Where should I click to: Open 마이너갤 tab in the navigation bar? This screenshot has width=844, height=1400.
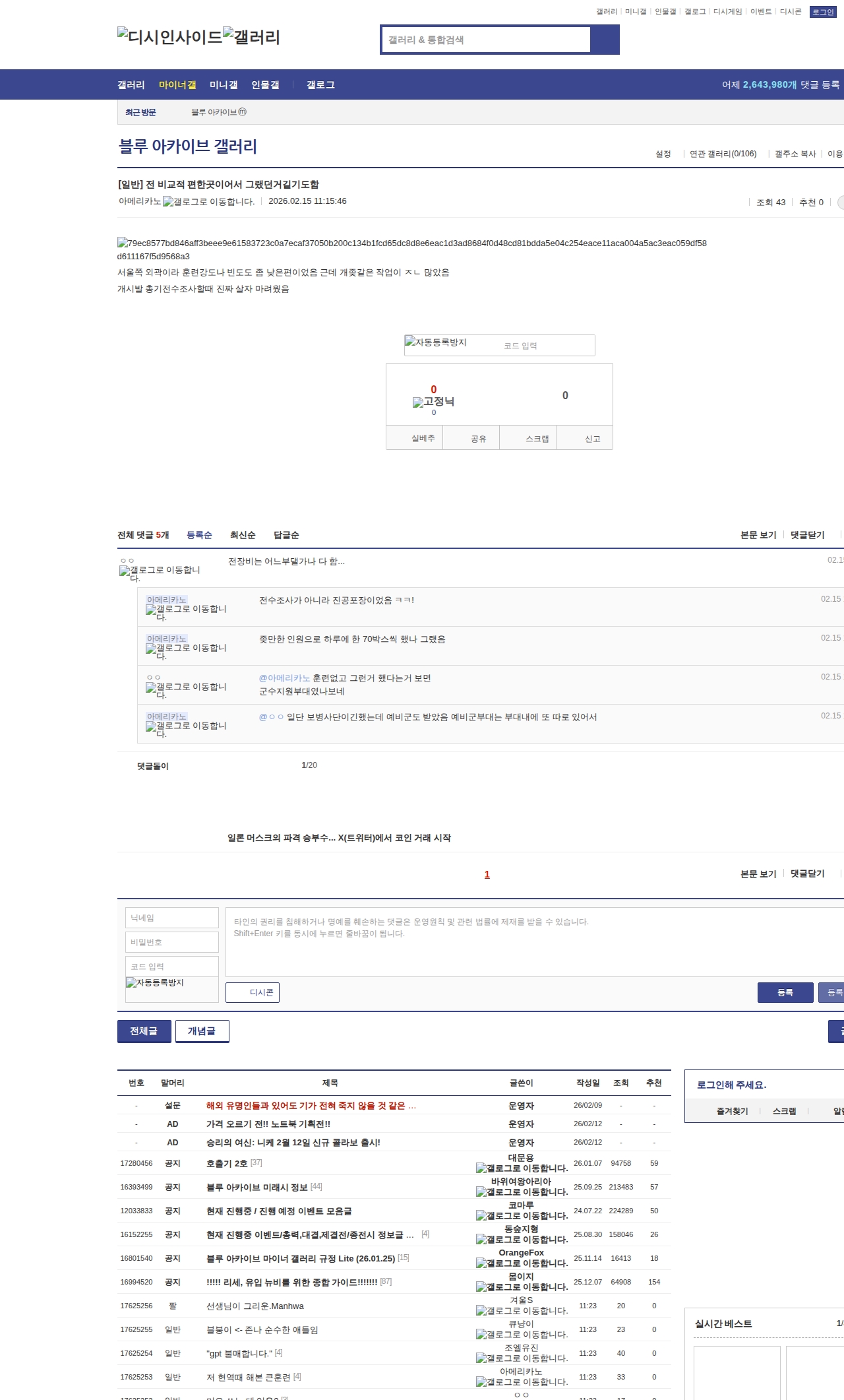[177, 85]
